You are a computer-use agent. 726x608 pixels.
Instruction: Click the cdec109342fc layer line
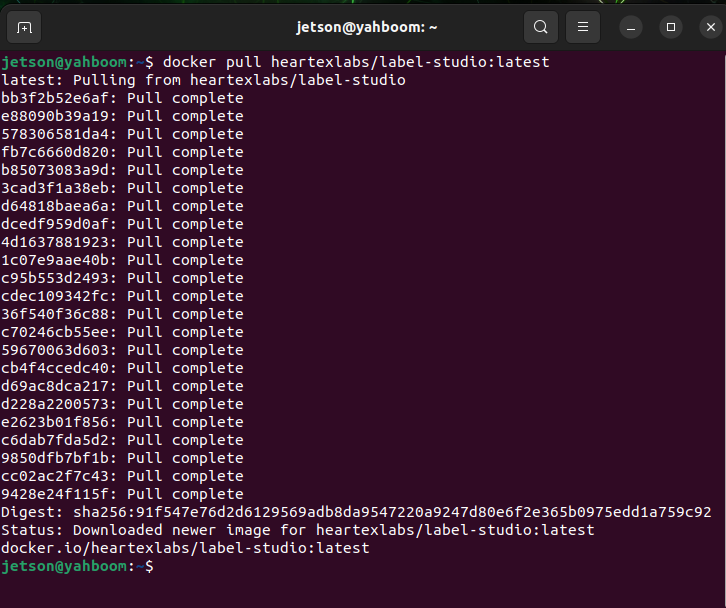point(122,296)
